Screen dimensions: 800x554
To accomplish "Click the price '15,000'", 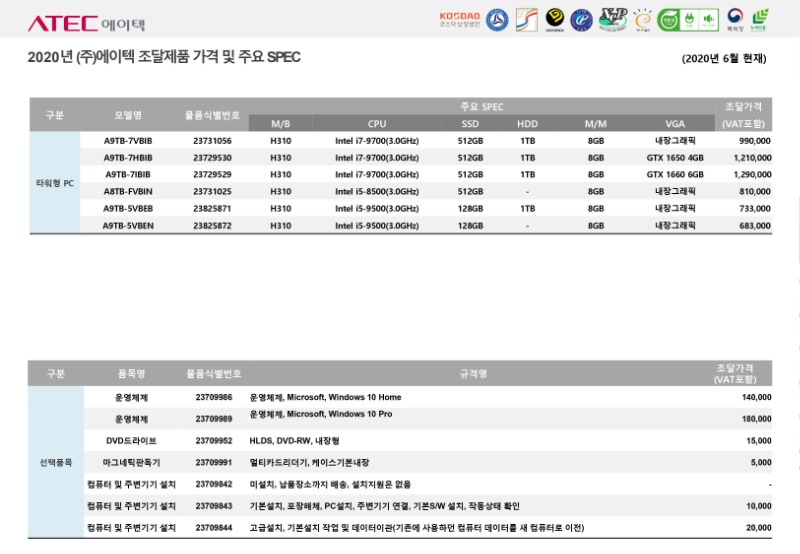I will coord(759,441).
